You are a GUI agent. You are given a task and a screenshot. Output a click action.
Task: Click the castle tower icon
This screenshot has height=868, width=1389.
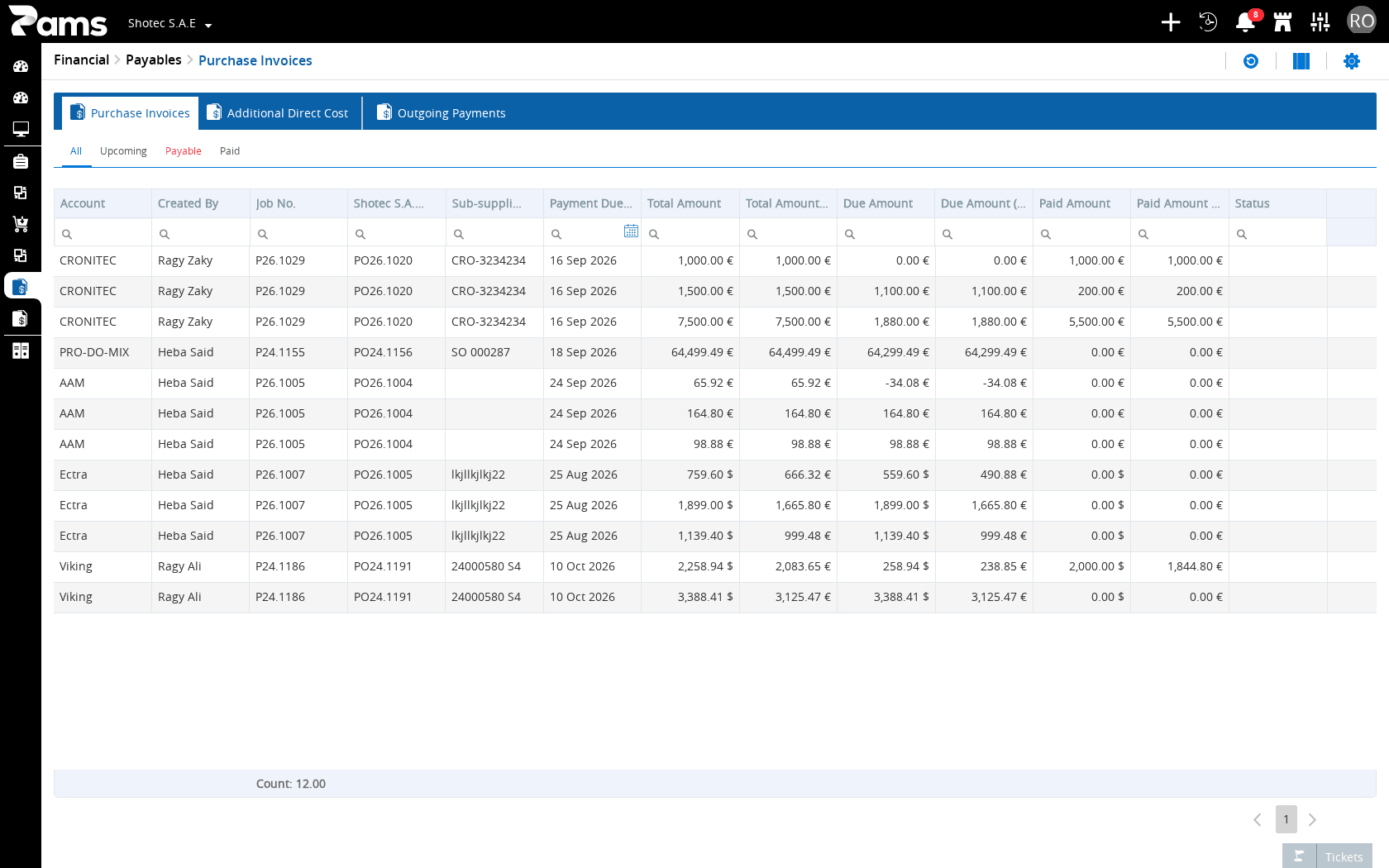coord(1283,22)
